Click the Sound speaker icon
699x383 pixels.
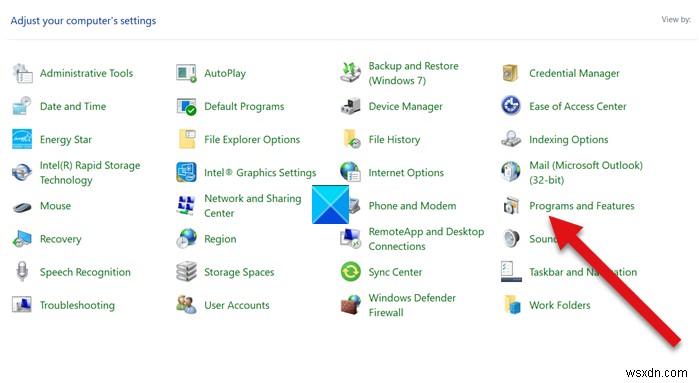click(511, 239)
